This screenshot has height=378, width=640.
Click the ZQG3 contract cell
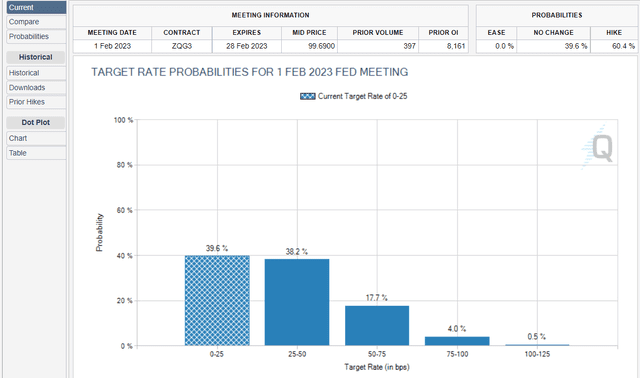click(182, 46)
